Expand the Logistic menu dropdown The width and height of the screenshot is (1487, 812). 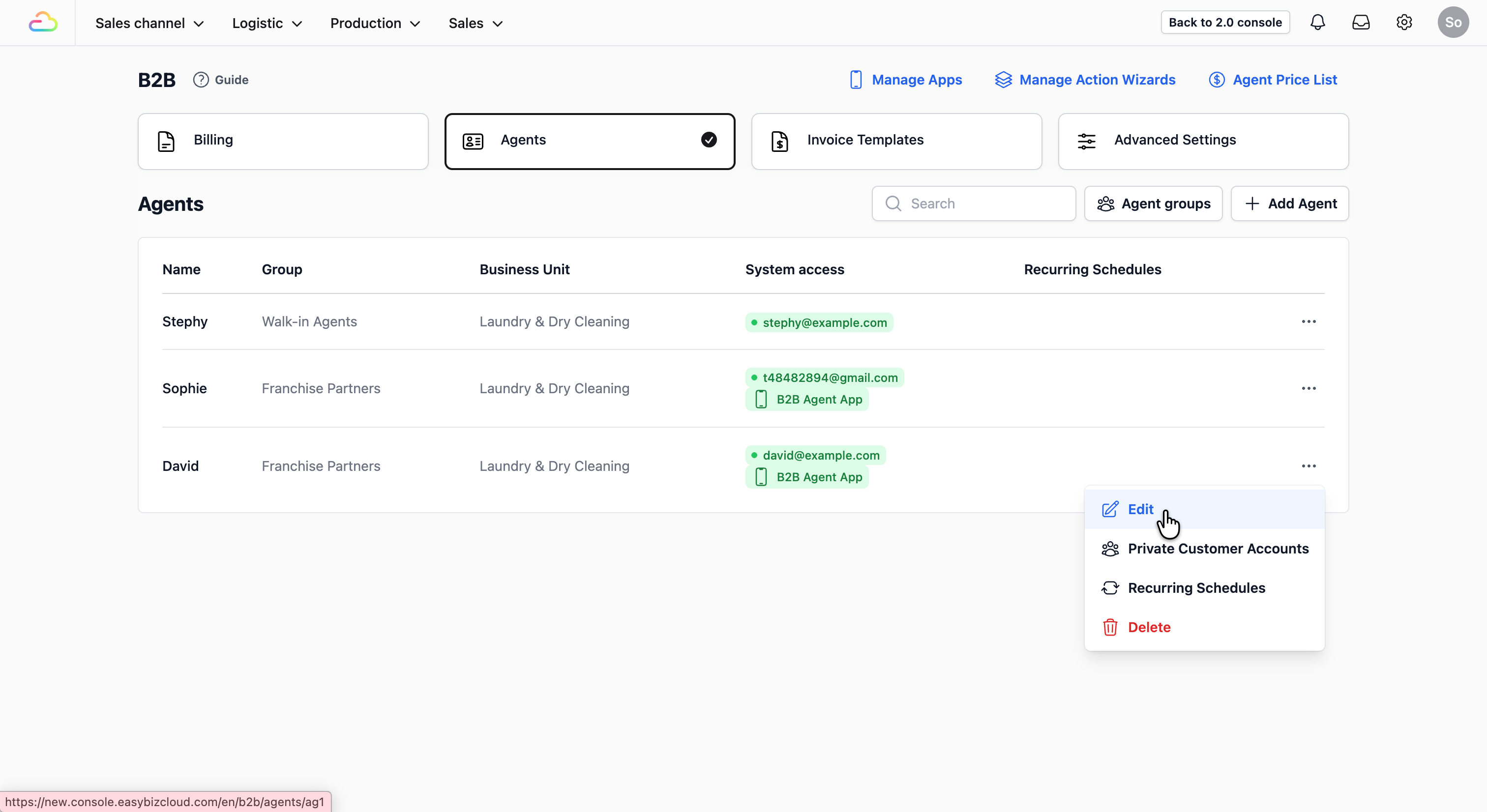[x=267, y=23]
